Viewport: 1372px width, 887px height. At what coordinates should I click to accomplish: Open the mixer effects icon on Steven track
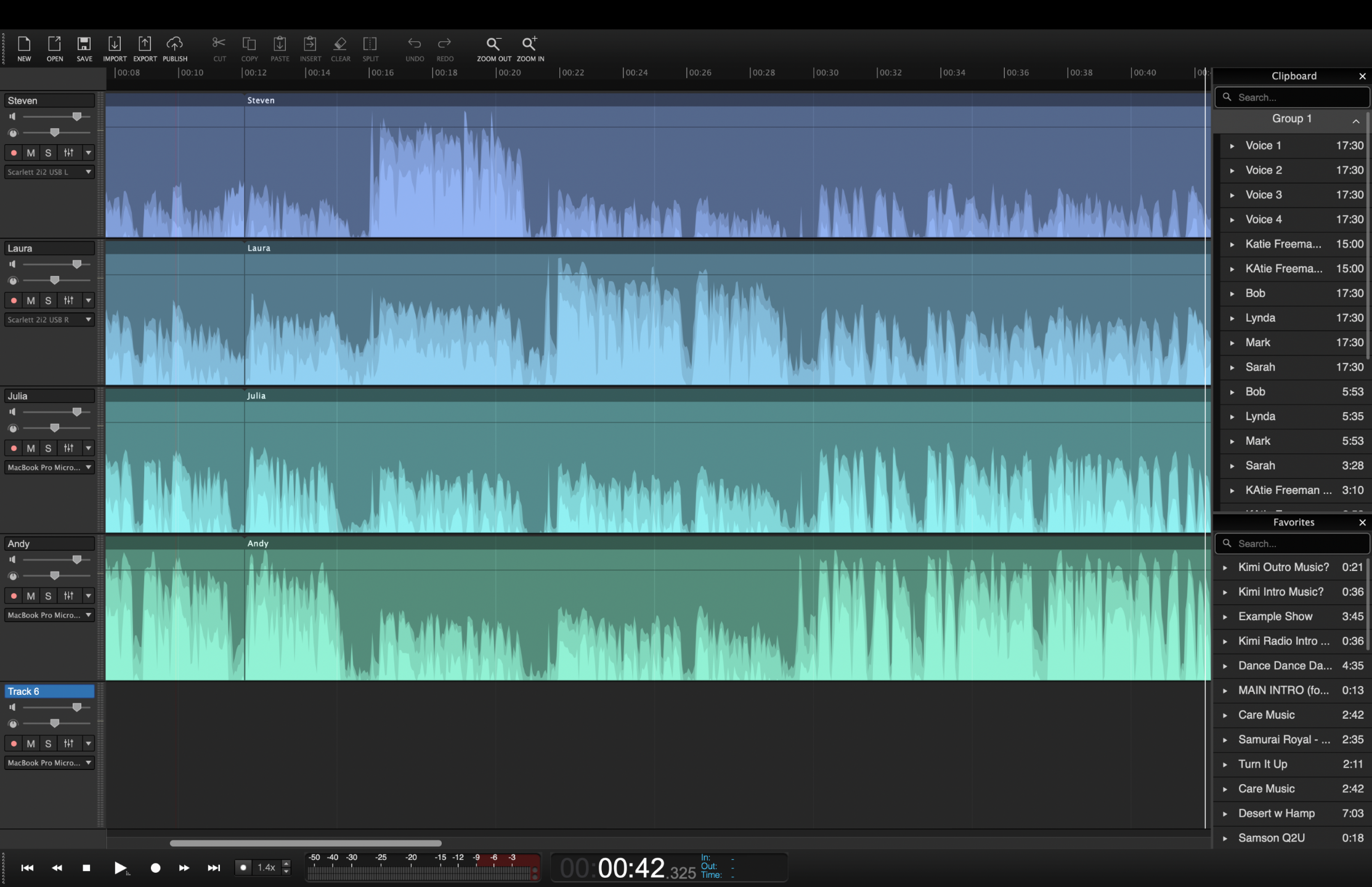coord(68,153)
